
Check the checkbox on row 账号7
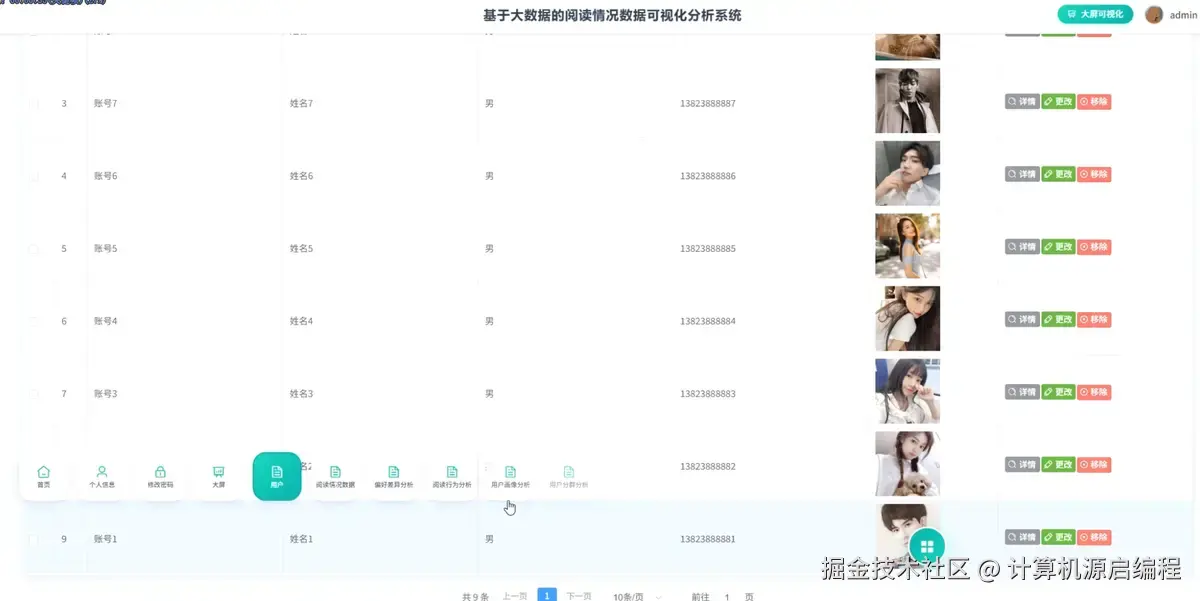coord(32,103)
